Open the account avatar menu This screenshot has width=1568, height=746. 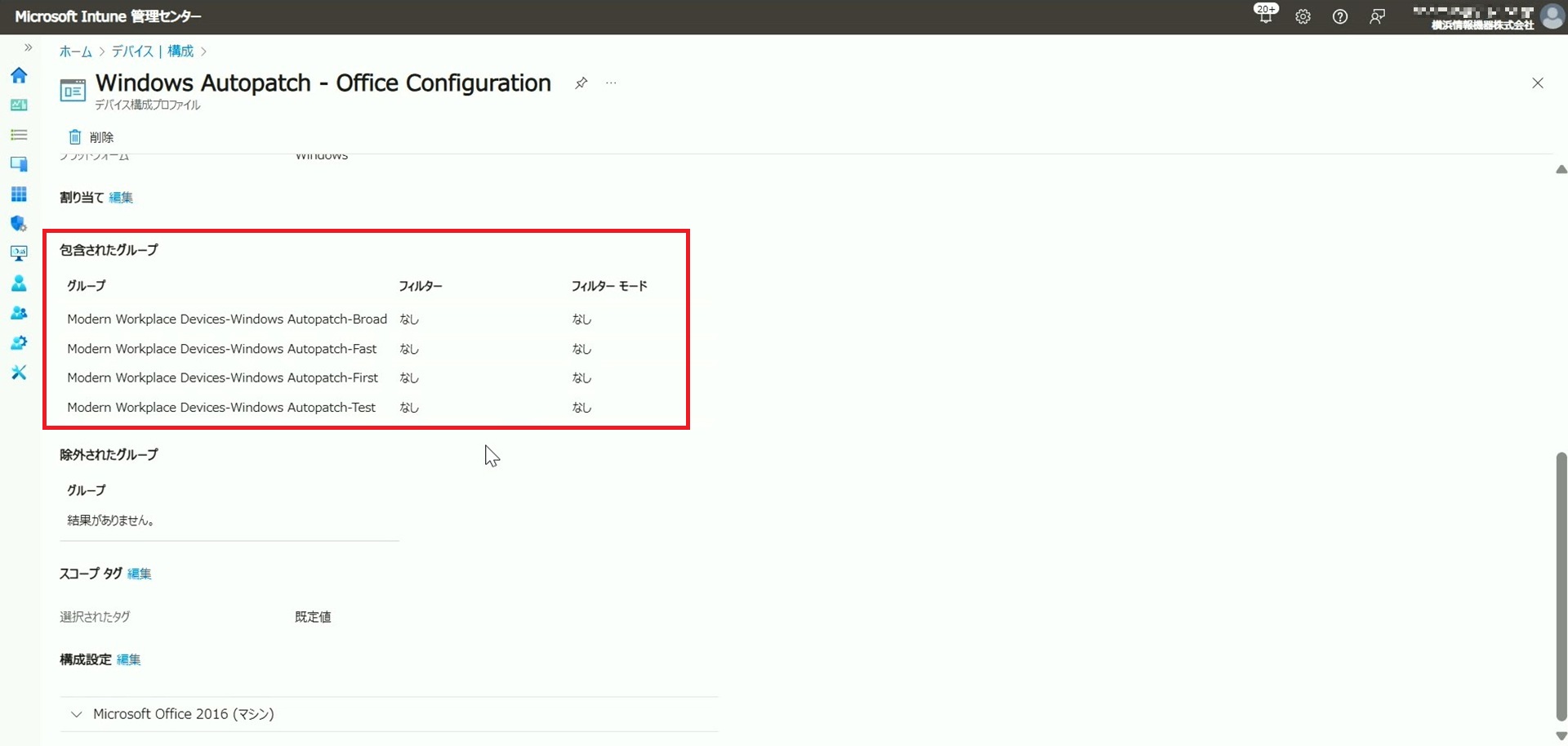click(1552, 16)
